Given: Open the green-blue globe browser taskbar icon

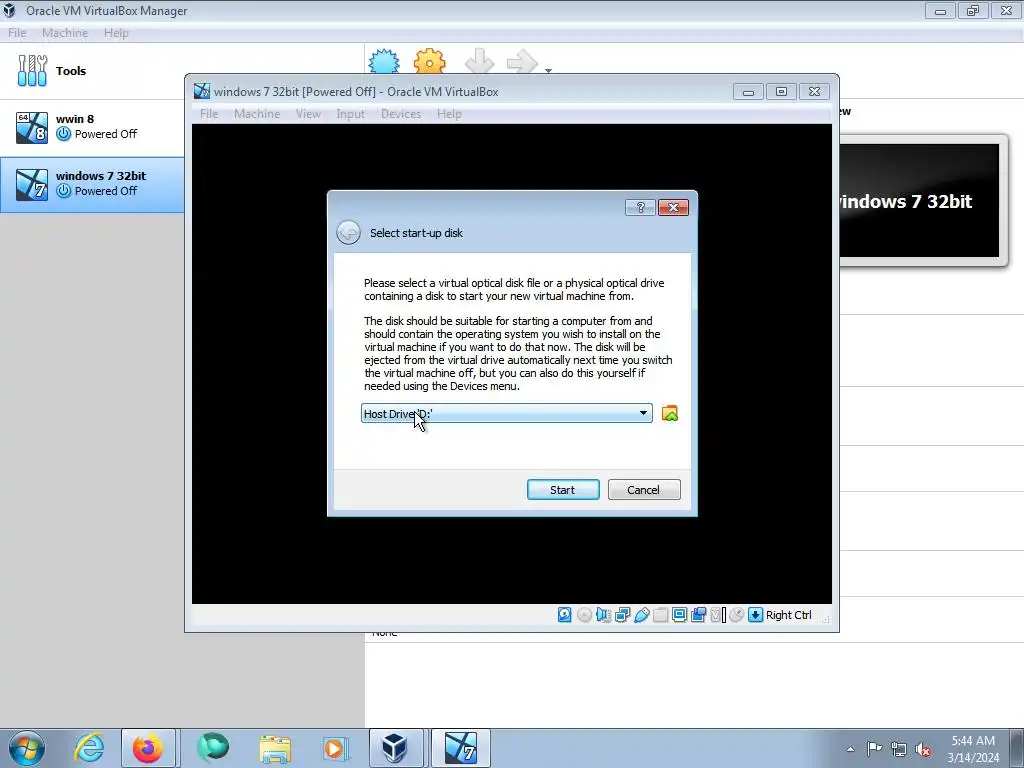Looking at the screenshot, I should [213, 748].
